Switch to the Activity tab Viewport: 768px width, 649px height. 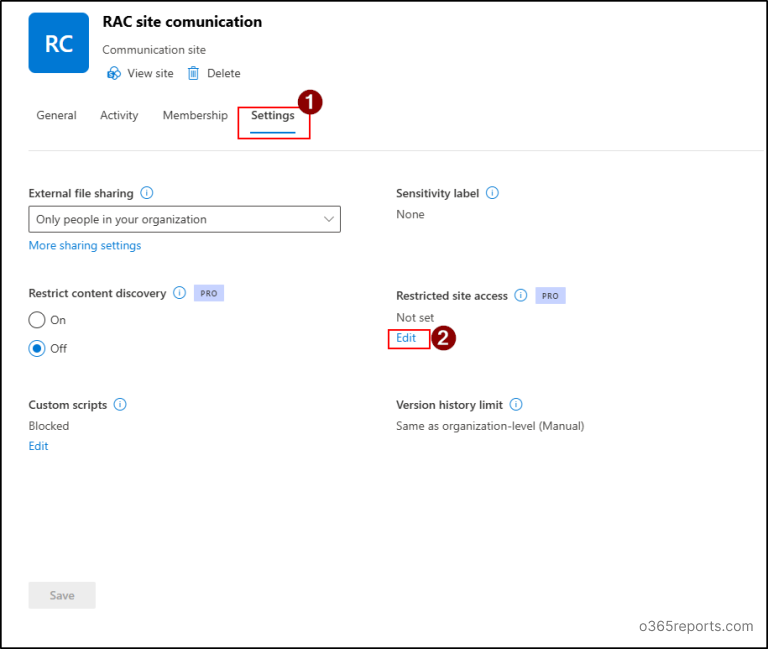[x=119, y=116]
